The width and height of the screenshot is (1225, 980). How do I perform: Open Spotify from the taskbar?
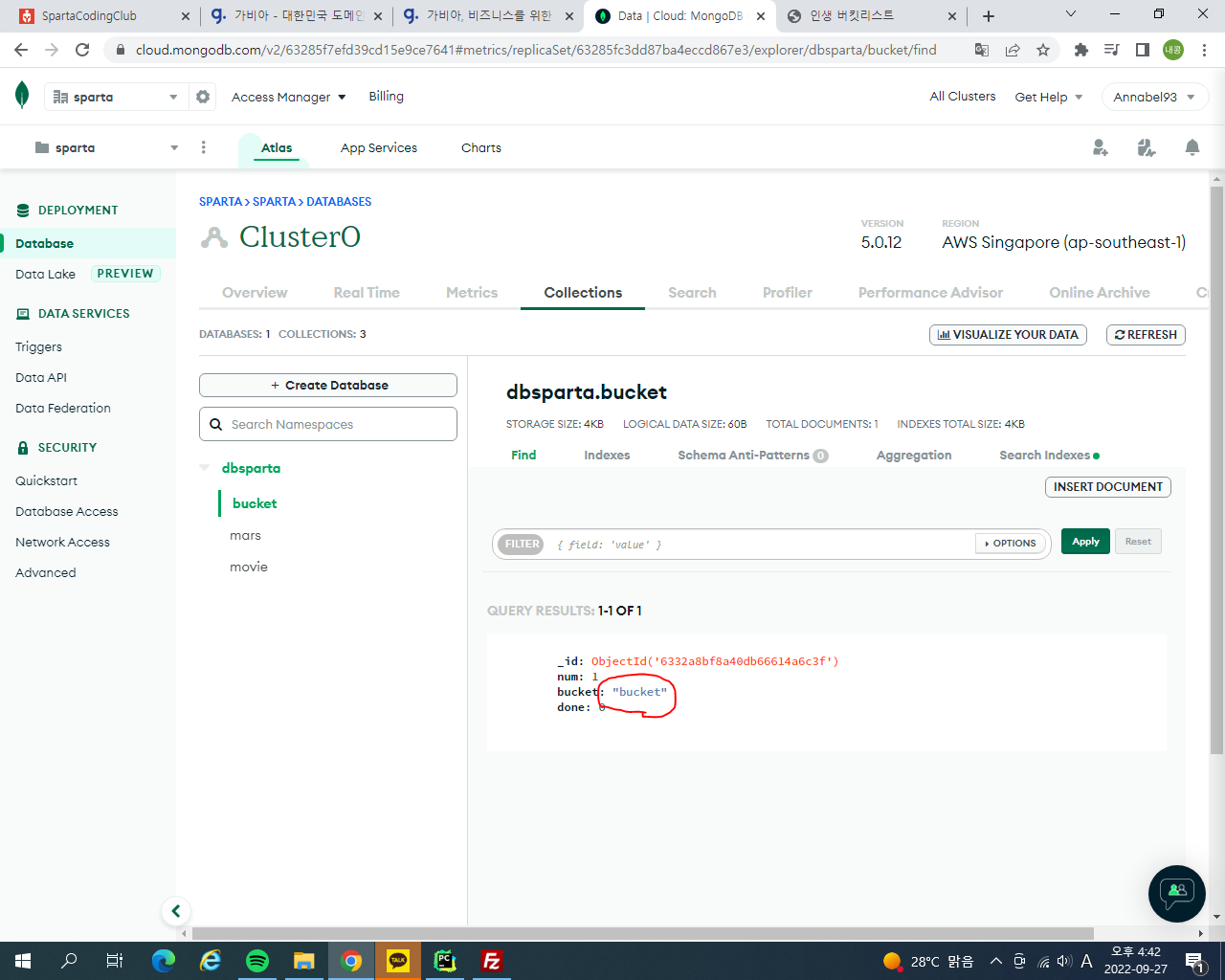[x=257, y=961]
